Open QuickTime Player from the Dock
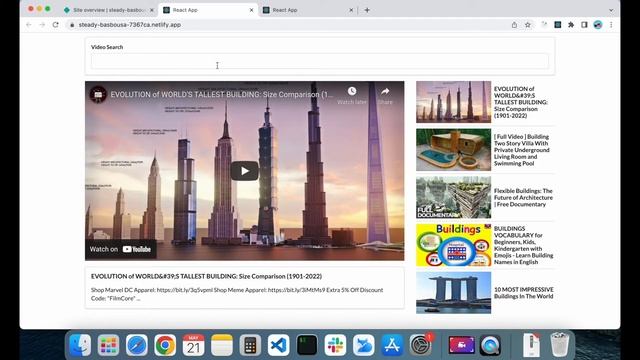Screen dimensions: 640x360 pos(490,345)
